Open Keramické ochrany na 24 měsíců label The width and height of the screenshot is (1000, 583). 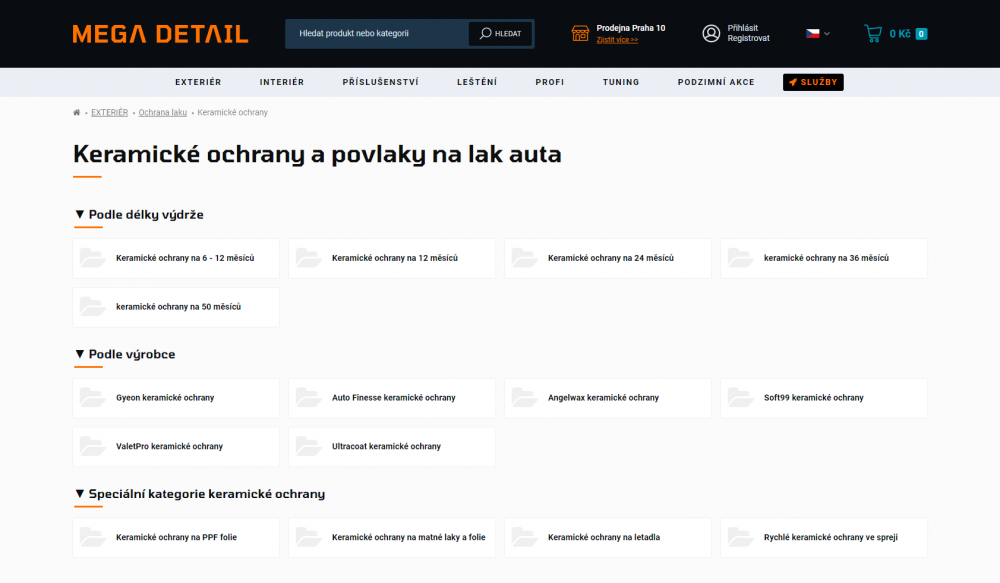point(611,258)
